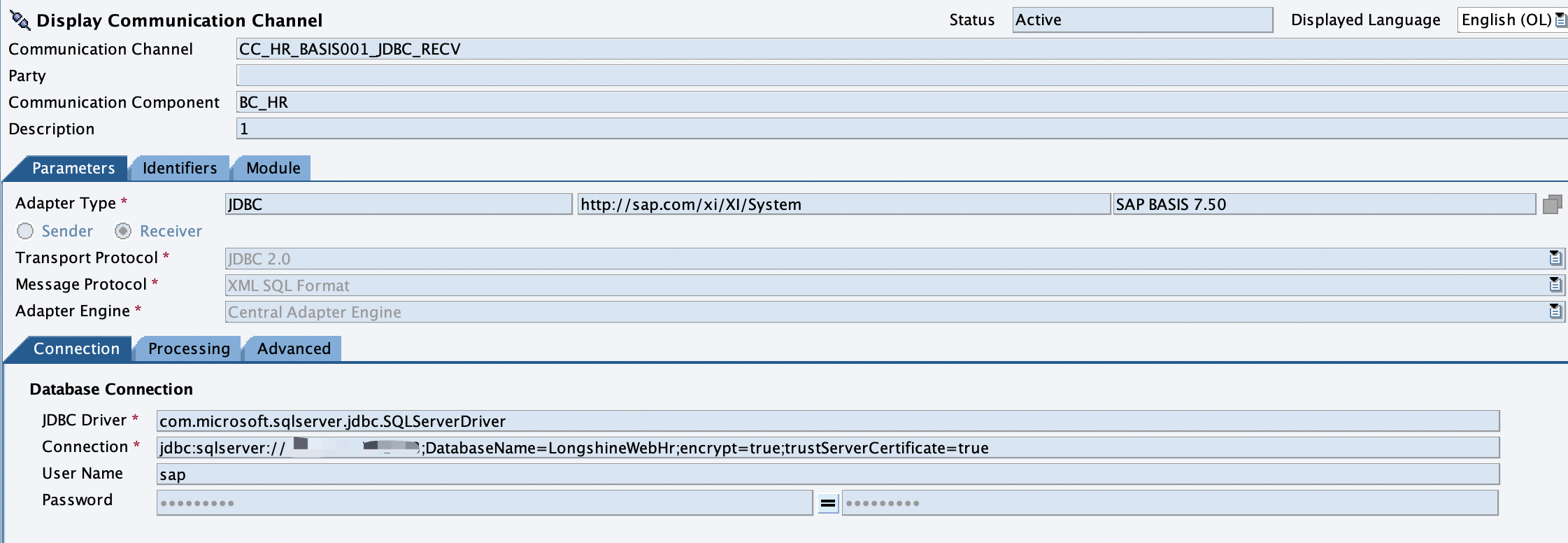1568x543 pixels.
Task: Click the empty Party field
Action: 902,76
